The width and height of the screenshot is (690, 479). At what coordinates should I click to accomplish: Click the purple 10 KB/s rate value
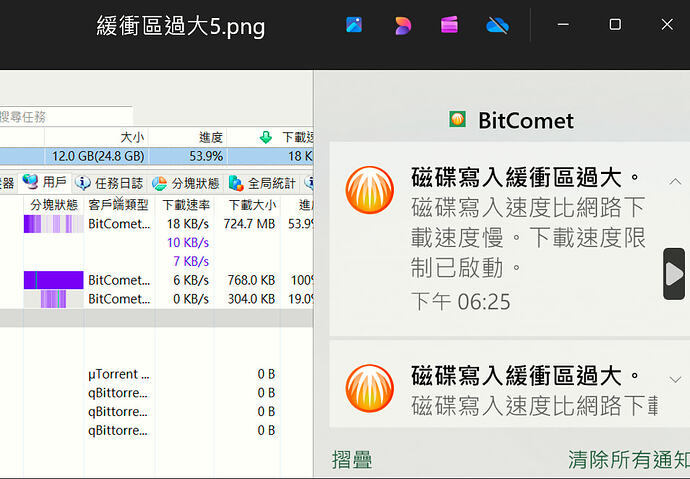(x=188, y=242)
